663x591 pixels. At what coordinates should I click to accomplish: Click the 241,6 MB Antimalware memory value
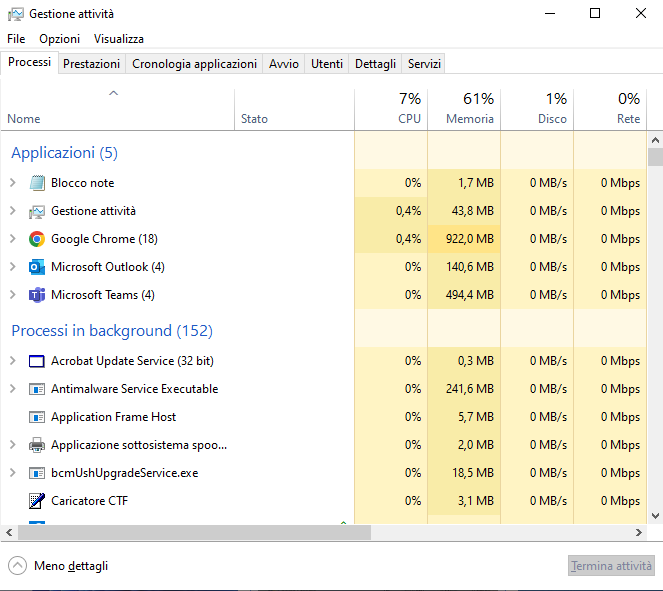click(469, 389)
